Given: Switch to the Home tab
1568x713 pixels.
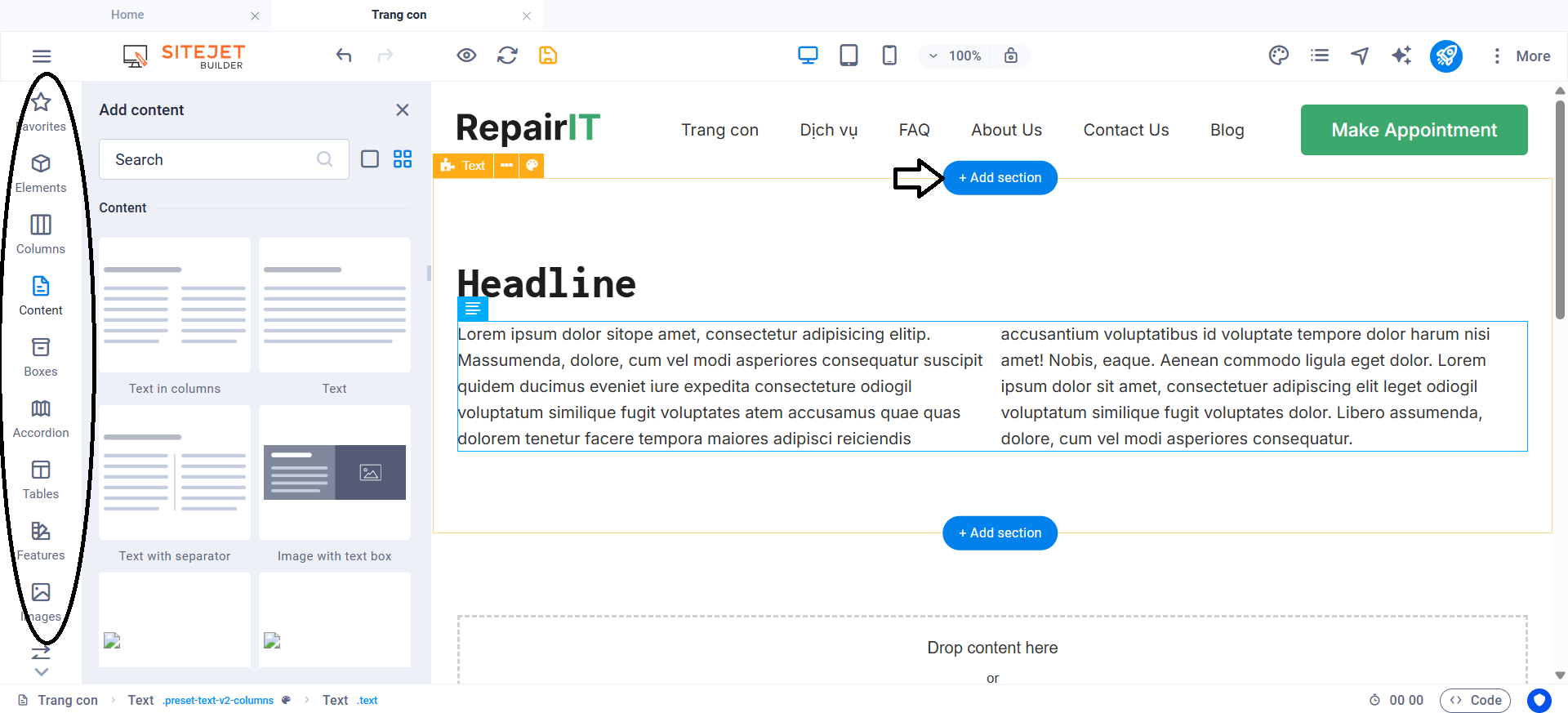Looking at the screenshot, I should click(x=127, y=15).
